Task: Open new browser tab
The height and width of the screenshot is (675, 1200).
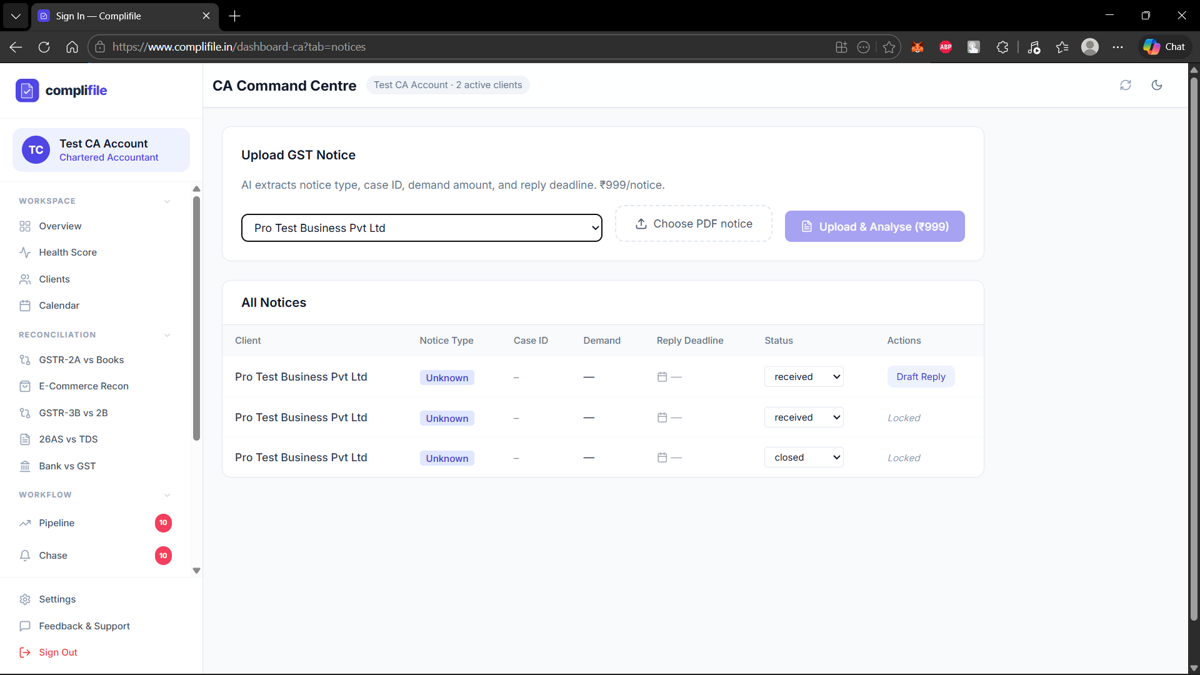Action: 235,16
